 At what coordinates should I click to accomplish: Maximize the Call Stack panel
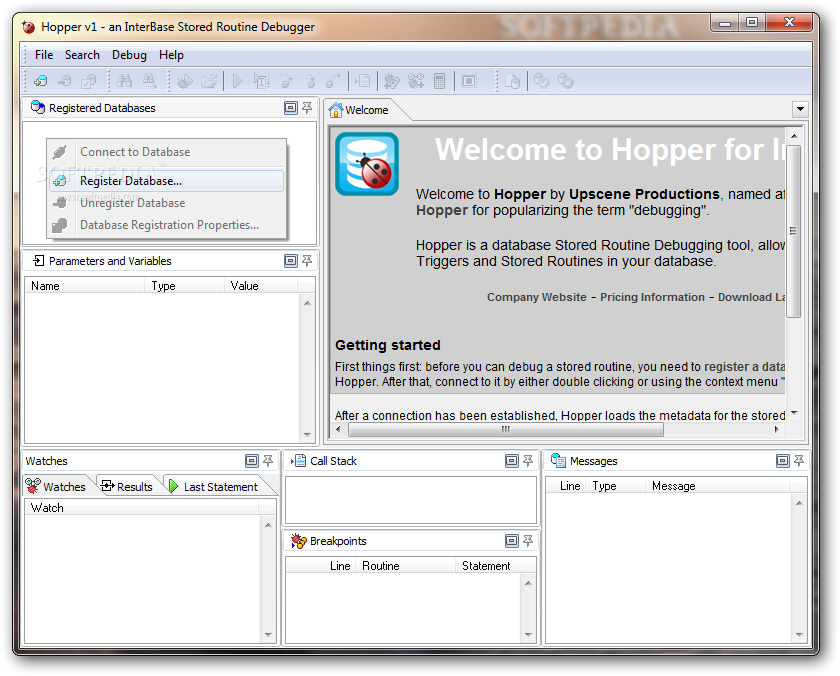pyautogui.click(x=512, y=461)
